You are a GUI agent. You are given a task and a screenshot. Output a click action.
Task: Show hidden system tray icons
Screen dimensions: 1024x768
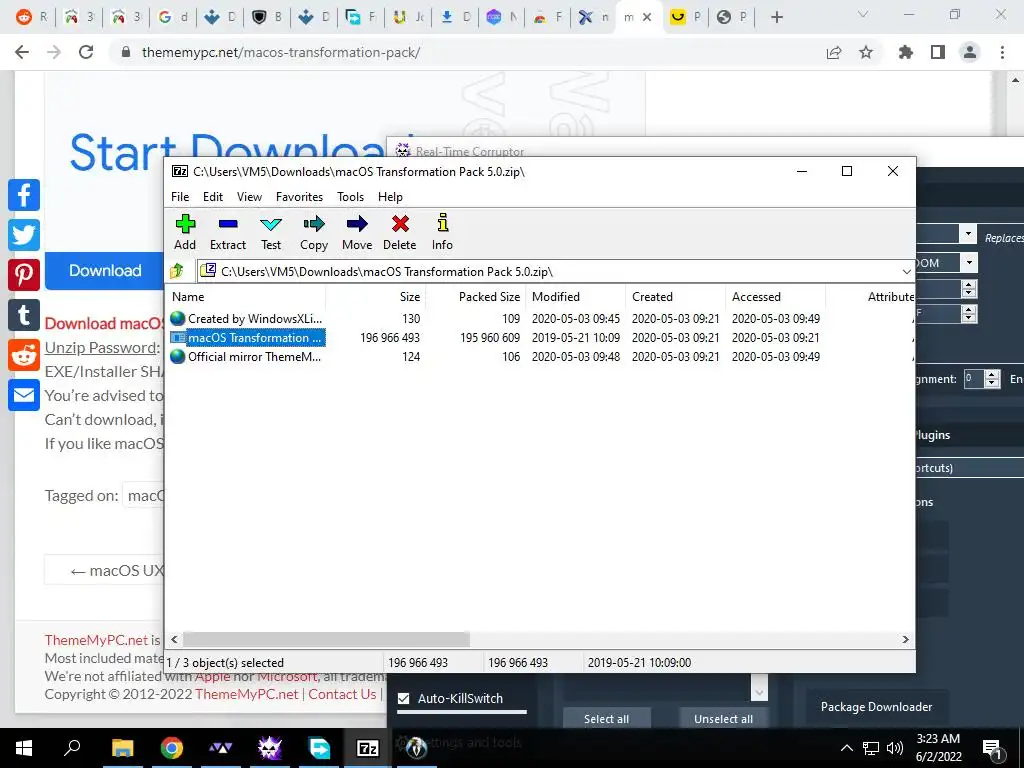pyautogui.click(x=846, y=748)
